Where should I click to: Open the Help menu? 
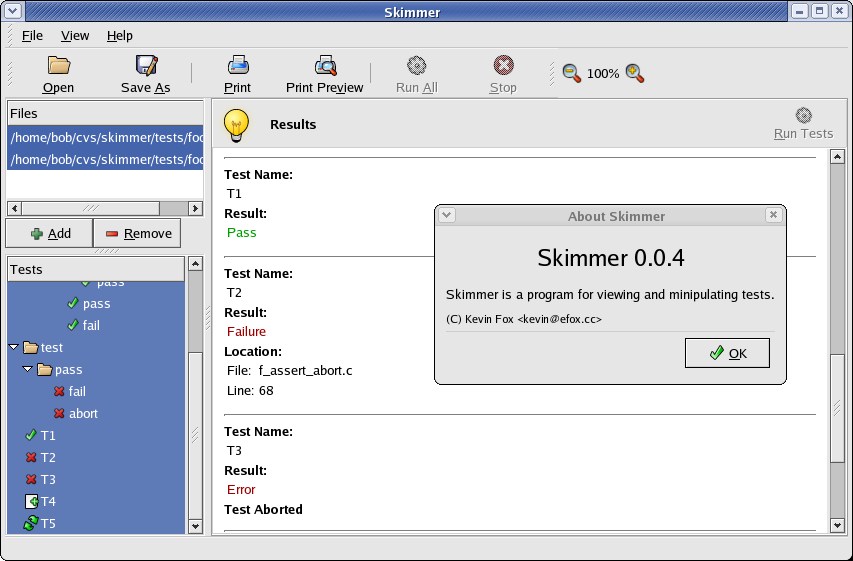coord(120,36)
